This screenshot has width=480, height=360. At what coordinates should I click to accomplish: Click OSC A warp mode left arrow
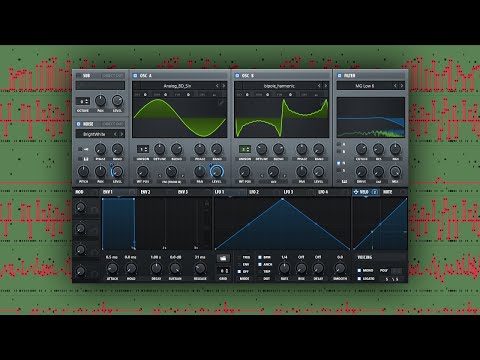[160, 176]
